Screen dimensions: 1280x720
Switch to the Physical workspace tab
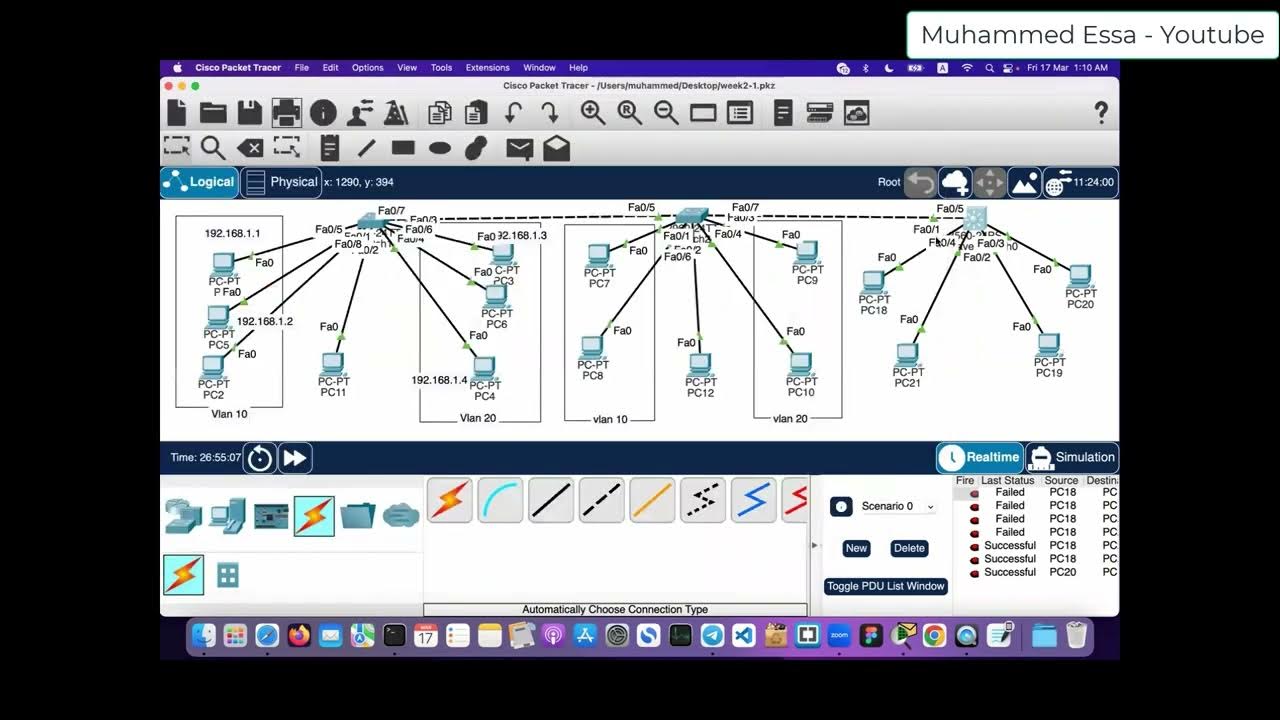click(x=281, y=182)
